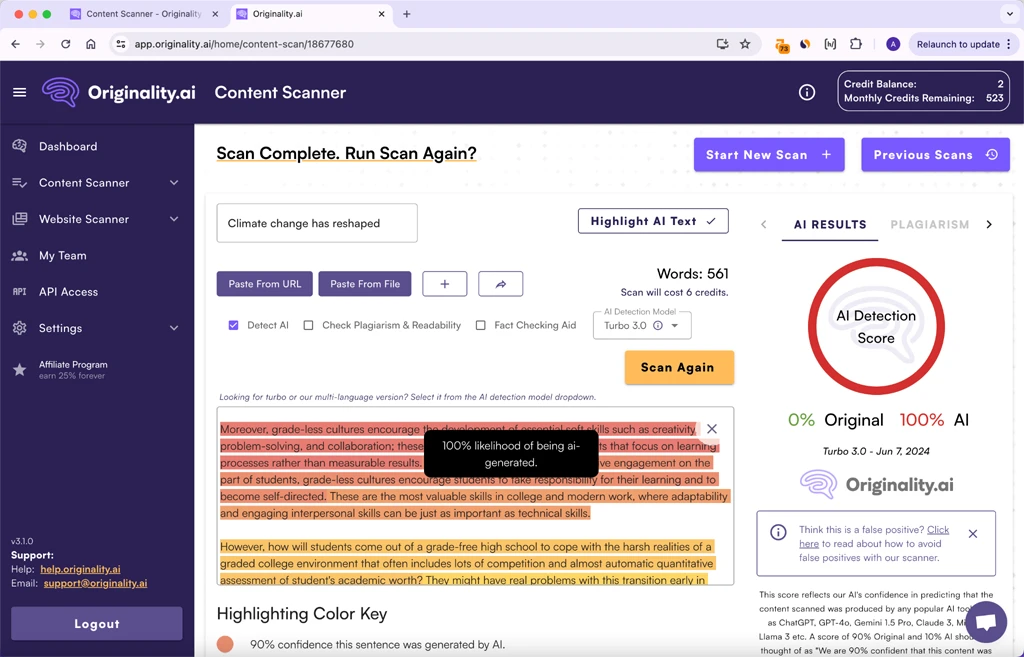Click the info icon next to Turbo 3.0
1024x657 pixels.
[x=658, y=325]
